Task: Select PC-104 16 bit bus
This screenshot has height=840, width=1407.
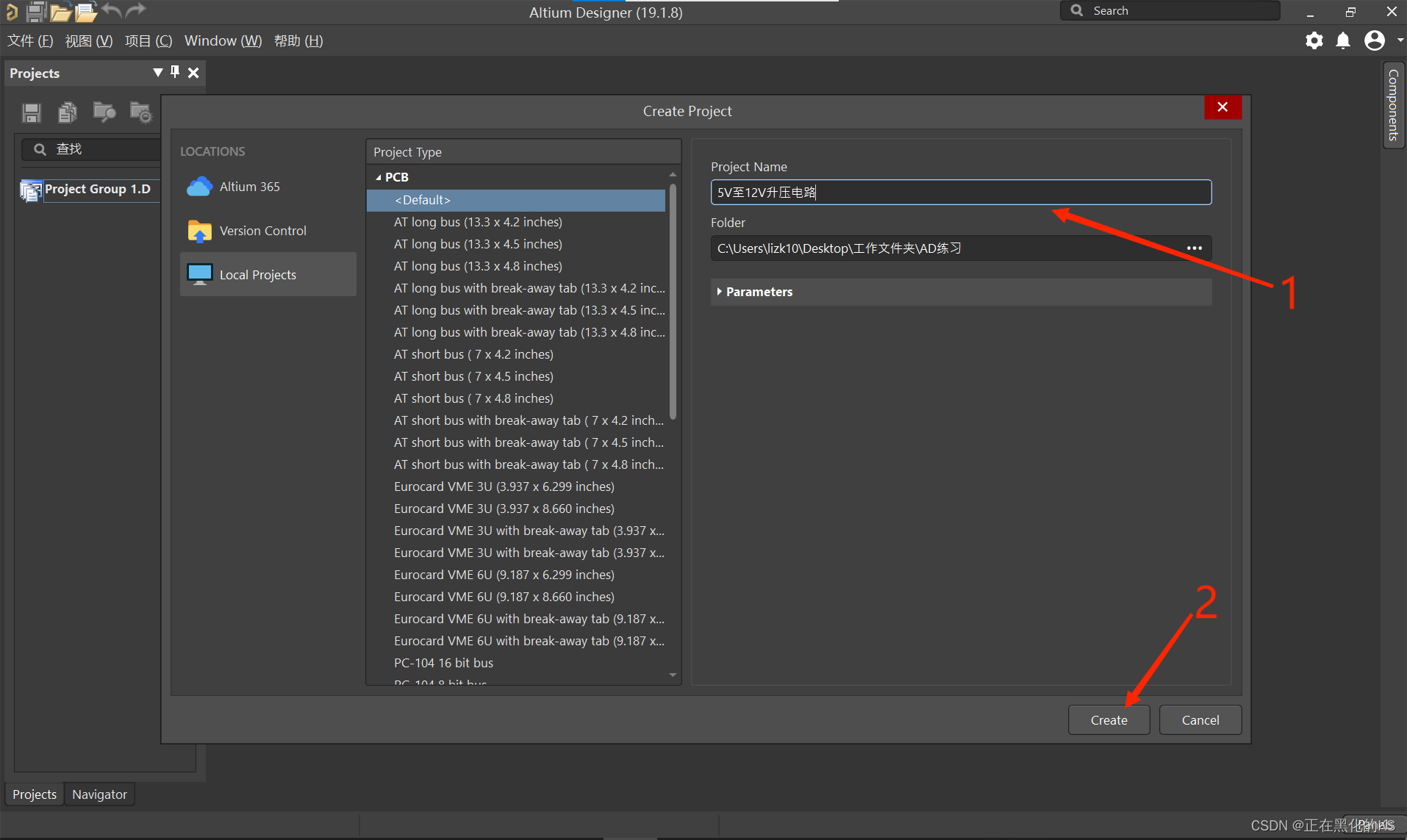Action: click(516, 663)
